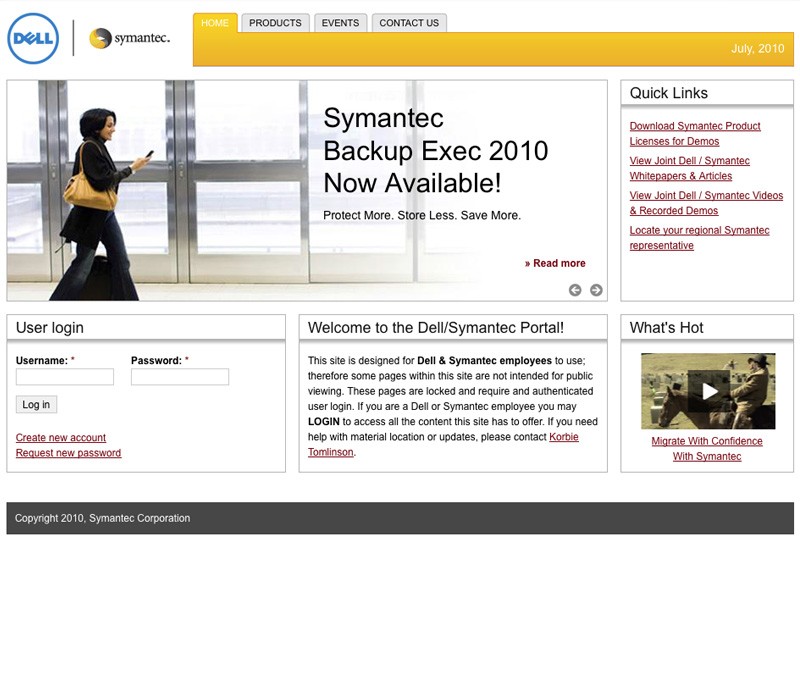
Task: Open Migrate With Confidence With Symantec link
Action: pos(707,449)
